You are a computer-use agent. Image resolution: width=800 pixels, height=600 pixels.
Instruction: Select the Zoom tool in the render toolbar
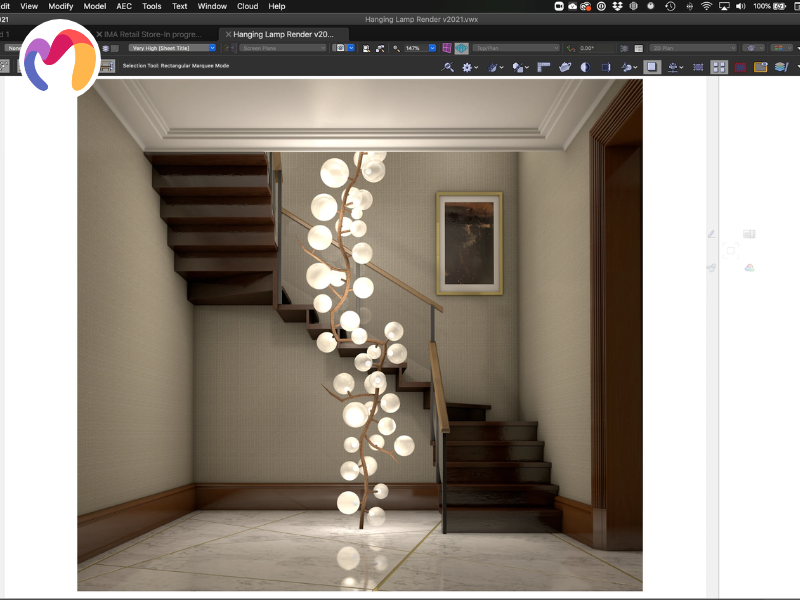click(x=448, y=67)
